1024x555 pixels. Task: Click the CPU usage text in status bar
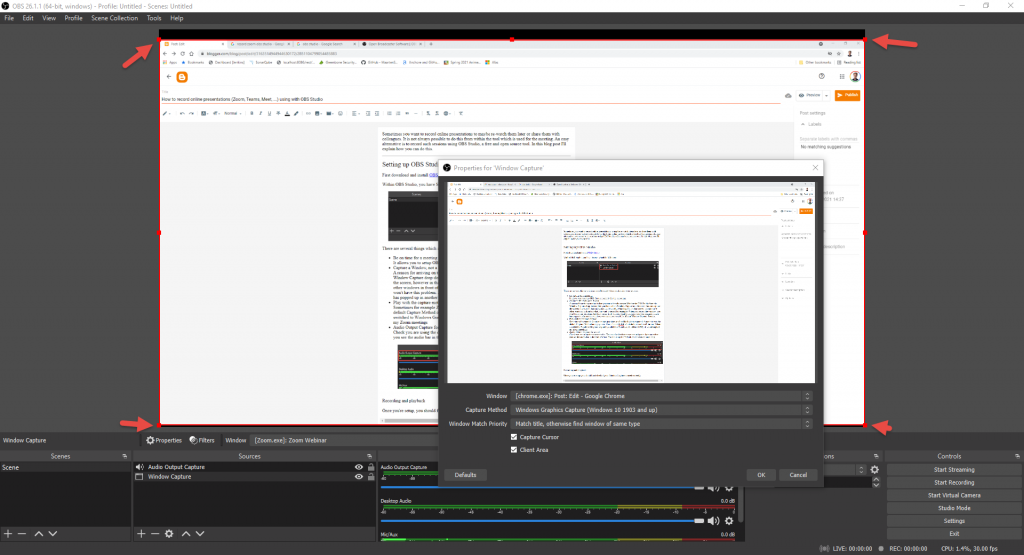pyautogui.click(x=969, y=548)
